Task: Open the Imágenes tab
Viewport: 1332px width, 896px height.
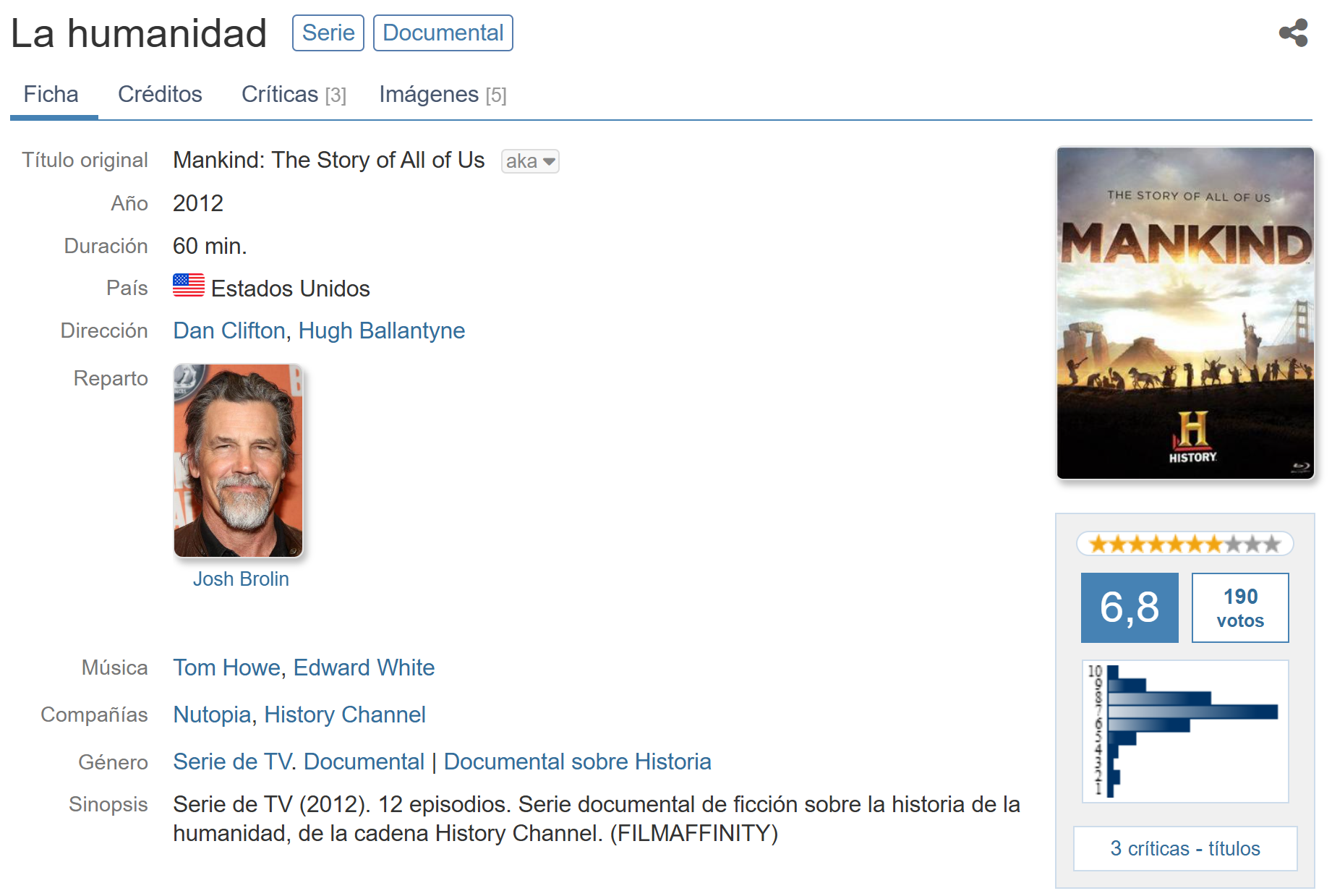Action: click(443, 95)
